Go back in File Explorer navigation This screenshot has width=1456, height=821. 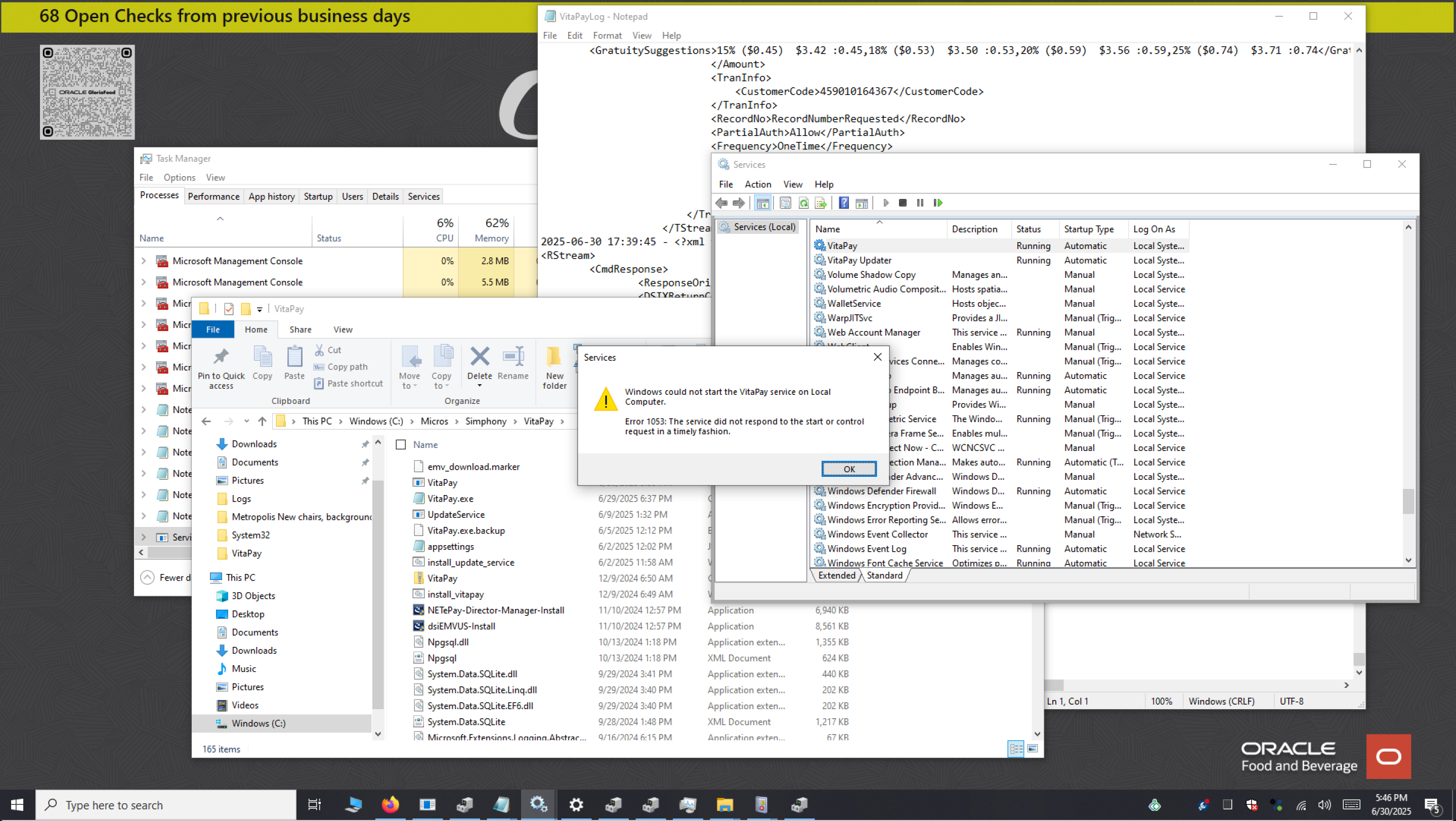(206, 421)
